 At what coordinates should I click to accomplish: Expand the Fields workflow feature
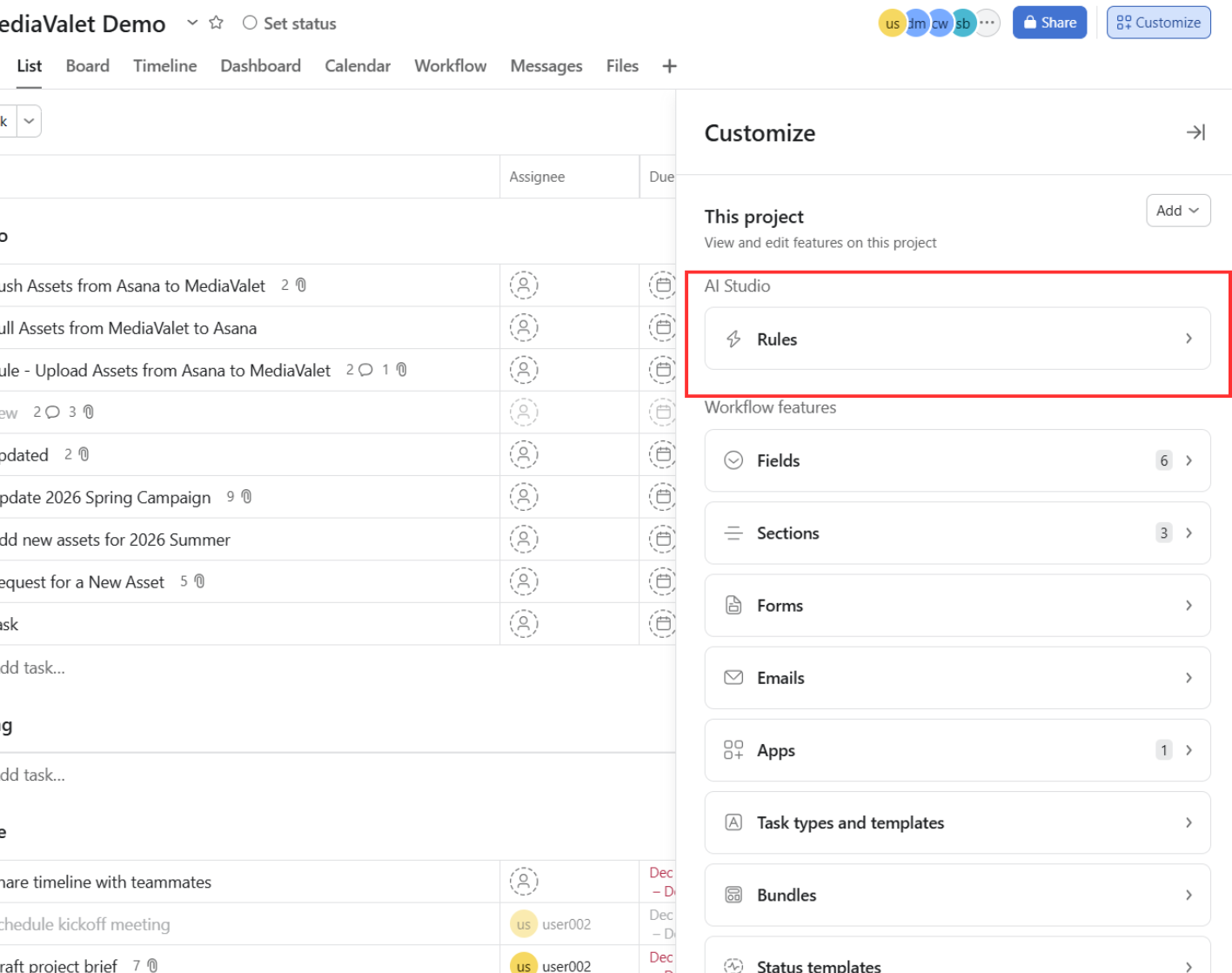[957, 460]
